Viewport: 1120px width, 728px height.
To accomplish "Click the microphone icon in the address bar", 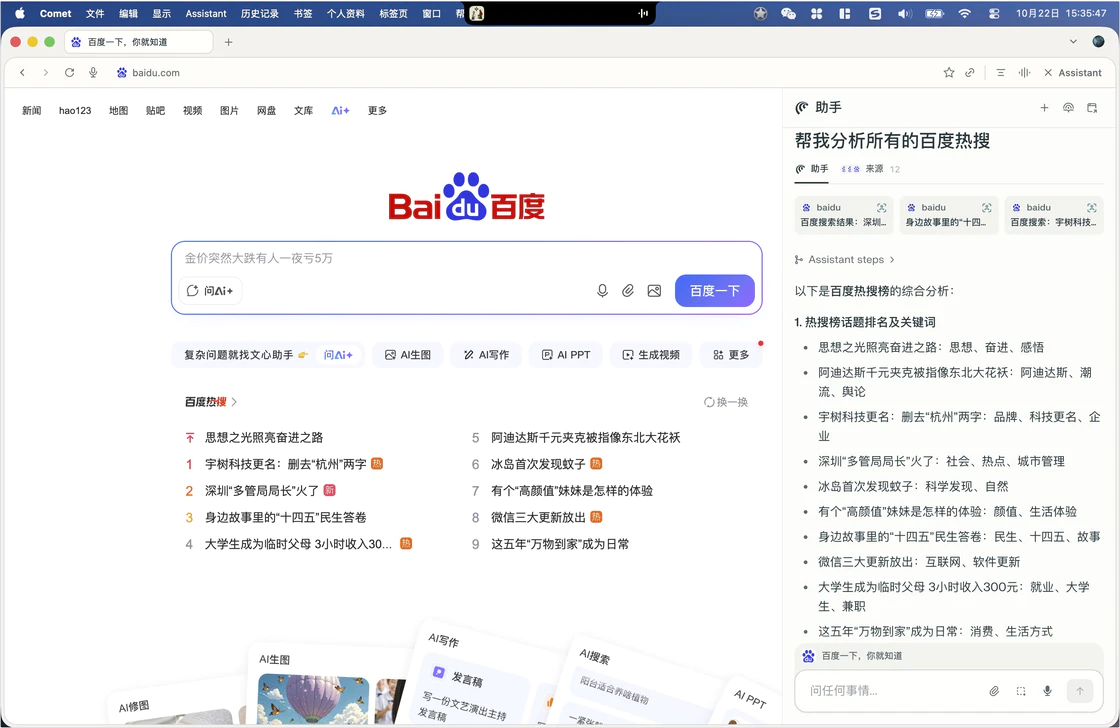I will click(x=92, y=72).
